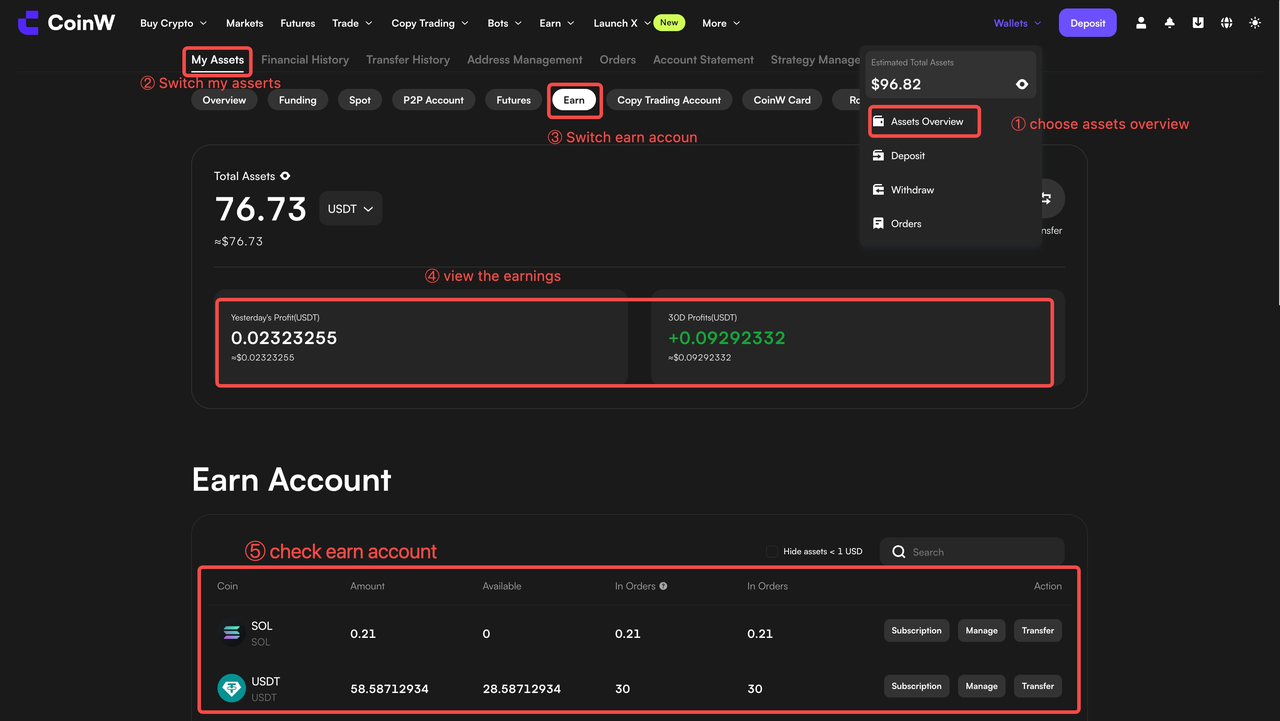Click the SOL coin icon
The width and height of the screenshot is (1280, 721).
(232, 633)
